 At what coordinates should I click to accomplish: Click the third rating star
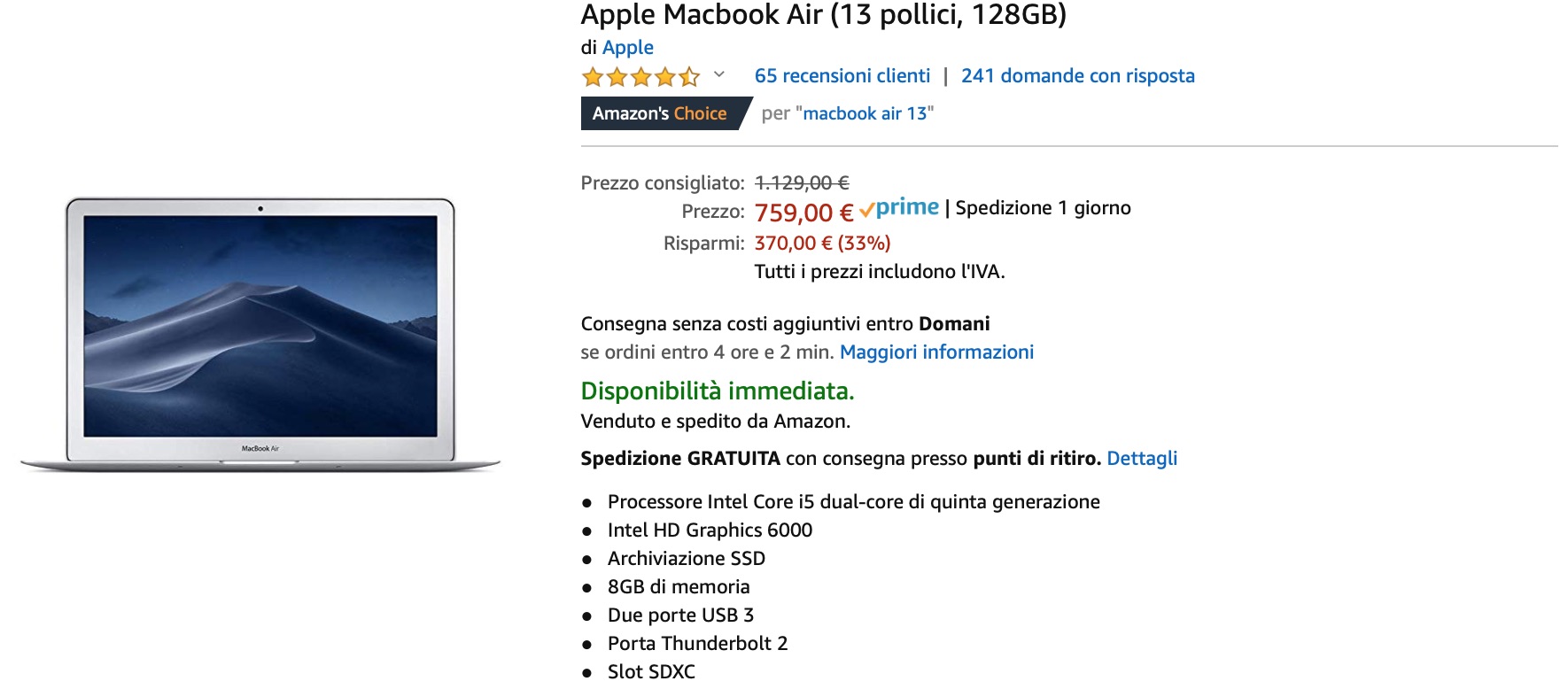click(x=640, y=78)
